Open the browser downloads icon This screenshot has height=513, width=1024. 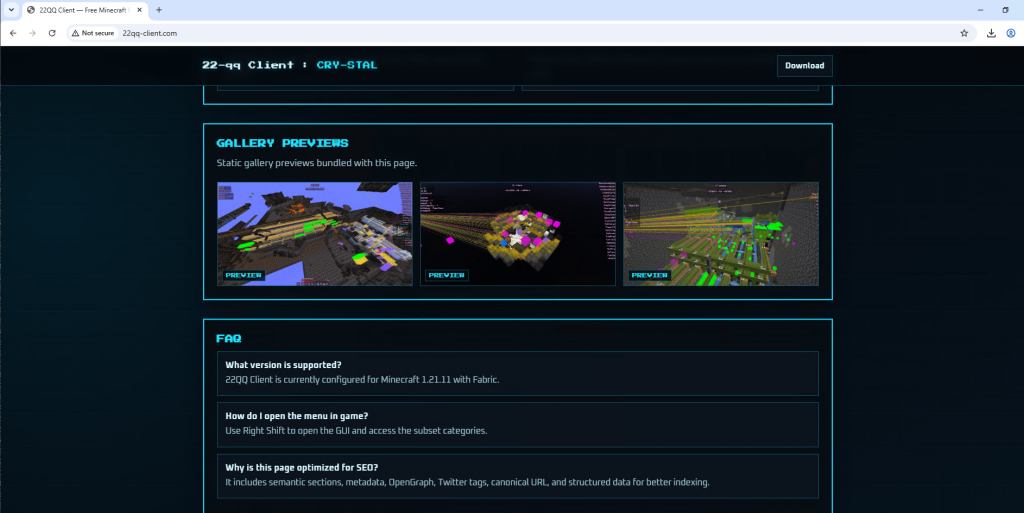coord(991,33)
